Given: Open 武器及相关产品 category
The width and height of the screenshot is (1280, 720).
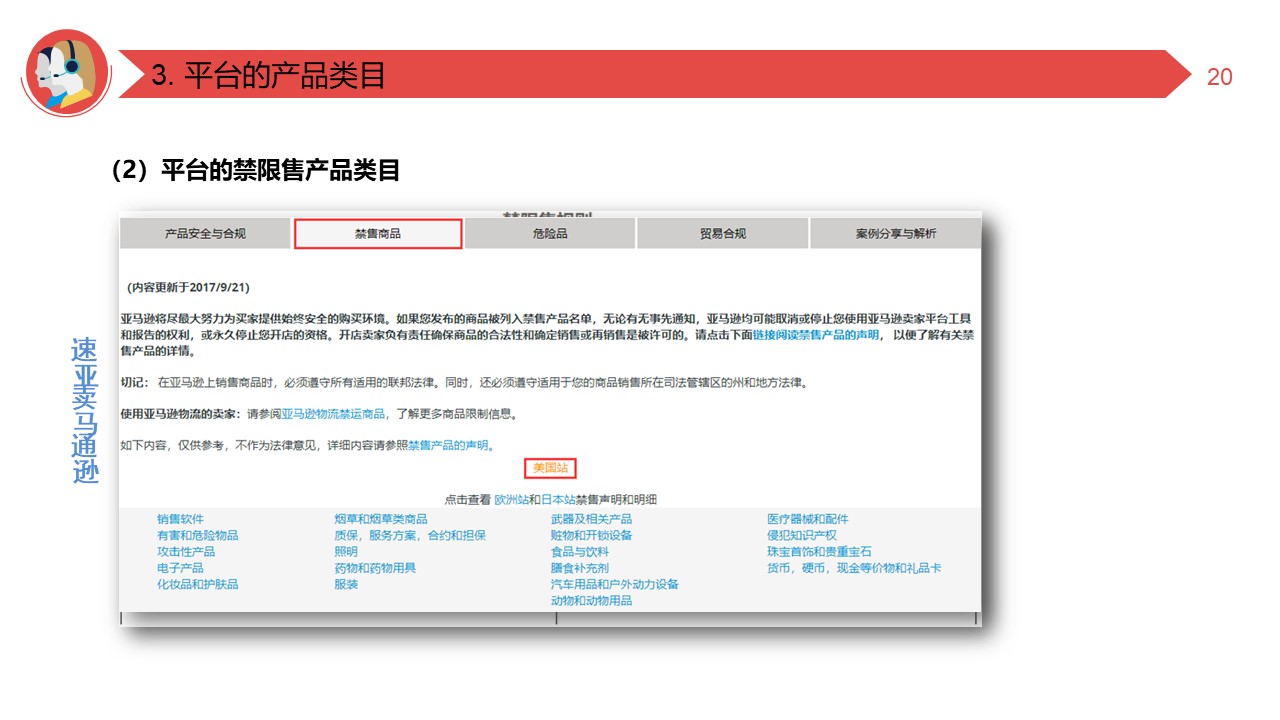Looking at the screenshot, I should pyautogui.click(x=591, y=519).
